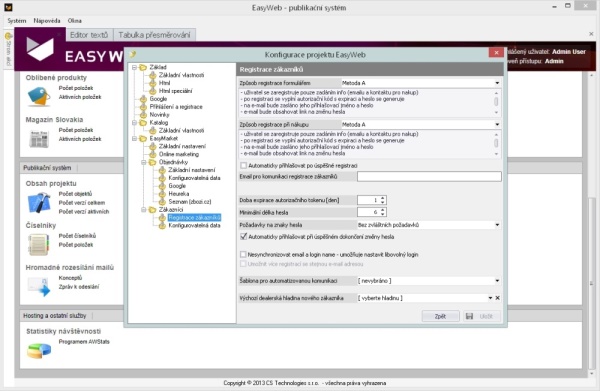
Task: Click the first registration description scrollbar
Action: pyautogui.click(x=497, y=102)
